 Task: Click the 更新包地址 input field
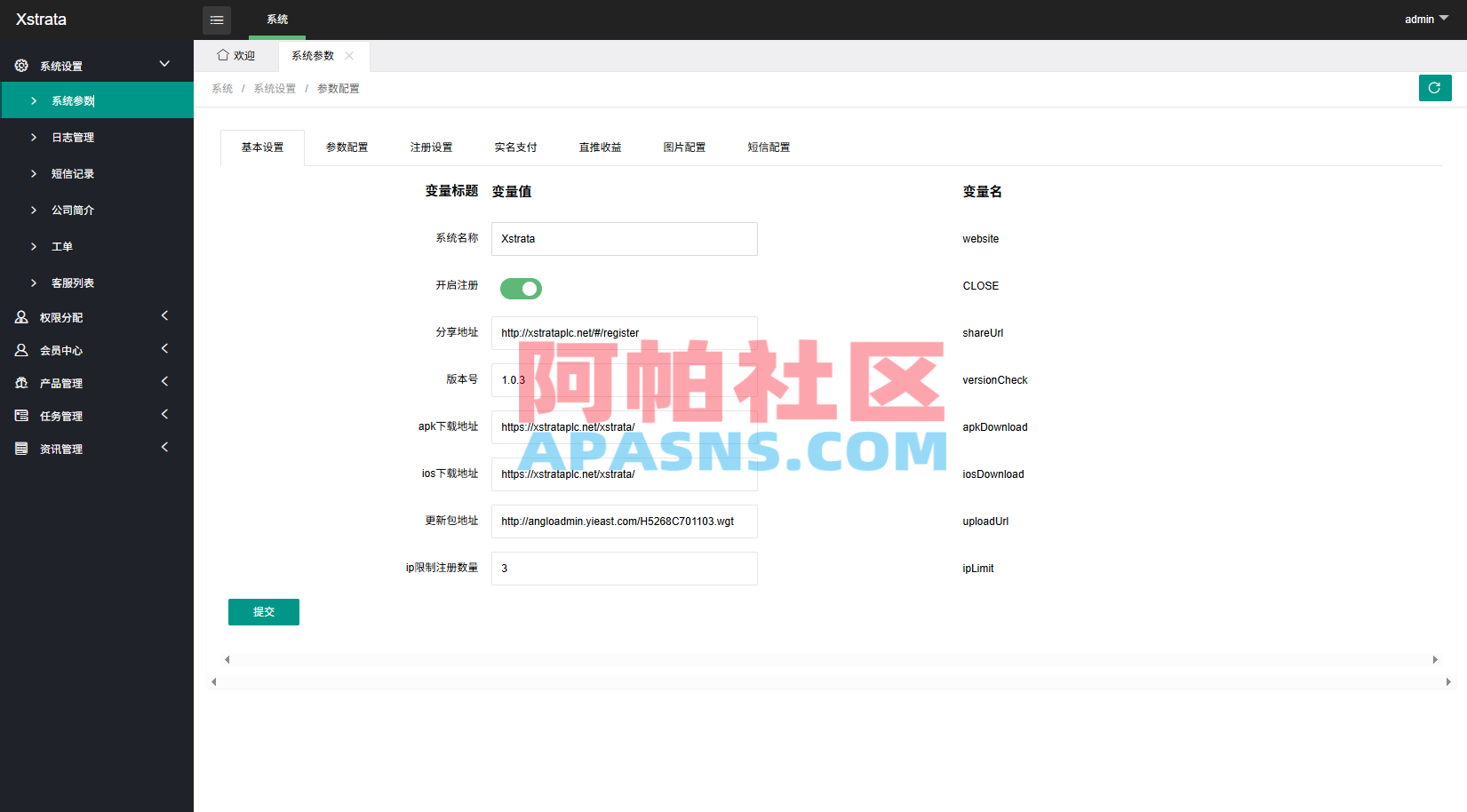[x=625, y=521]
